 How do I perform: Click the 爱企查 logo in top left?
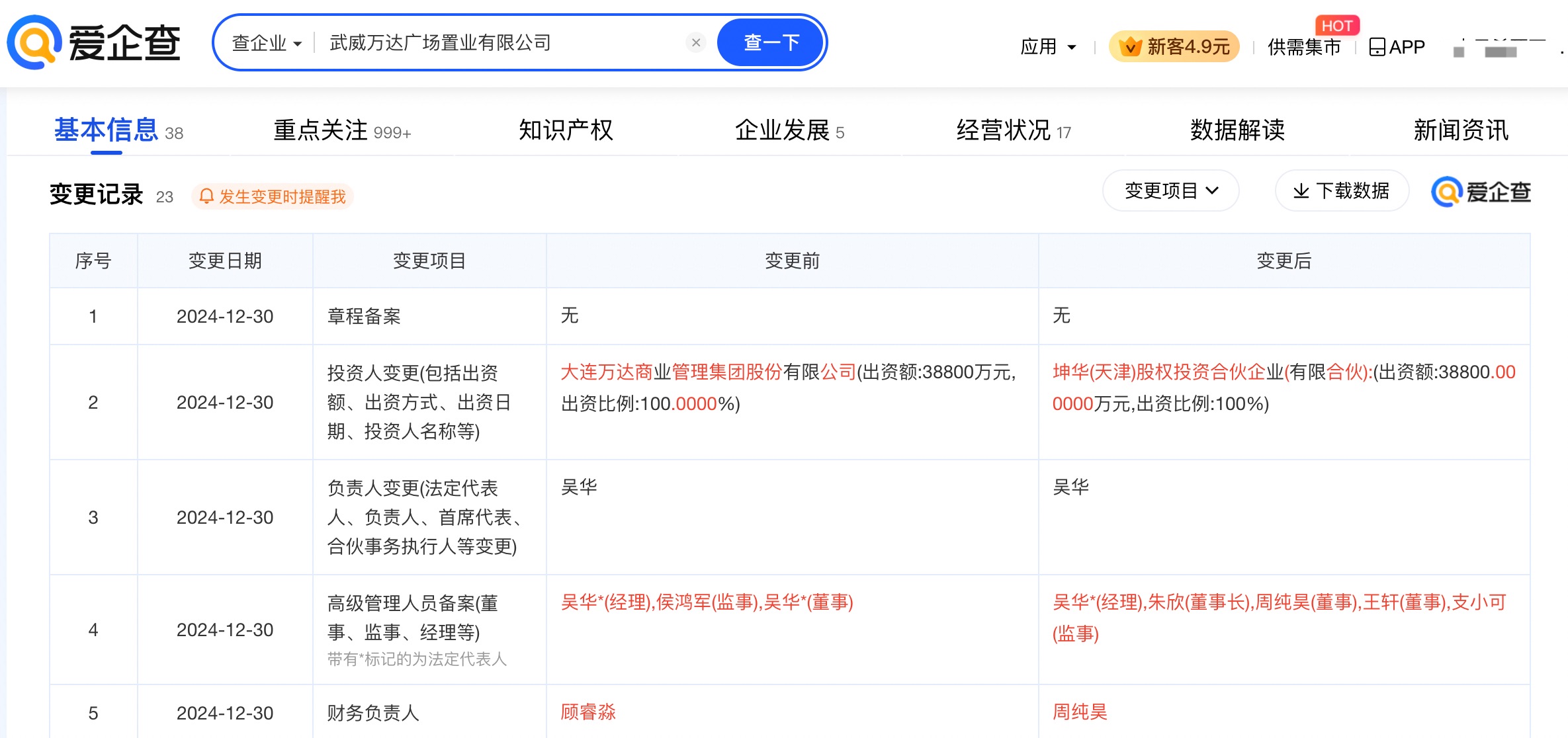[x=93, y=42]
